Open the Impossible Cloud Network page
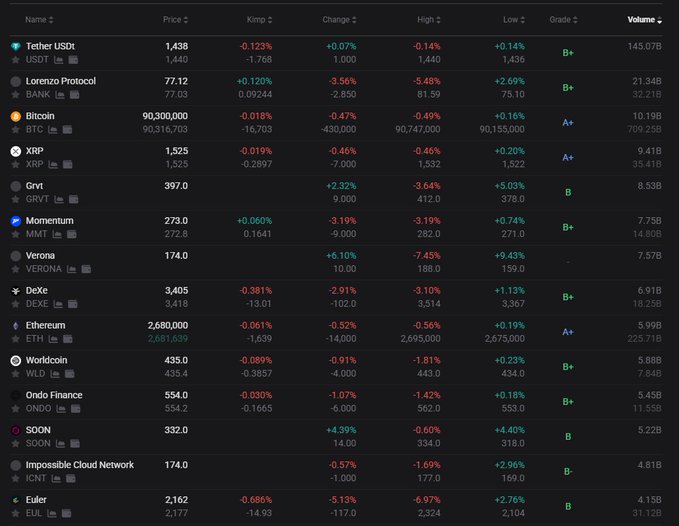The width and height of the screenshot is (679, 526). [80, 465]
